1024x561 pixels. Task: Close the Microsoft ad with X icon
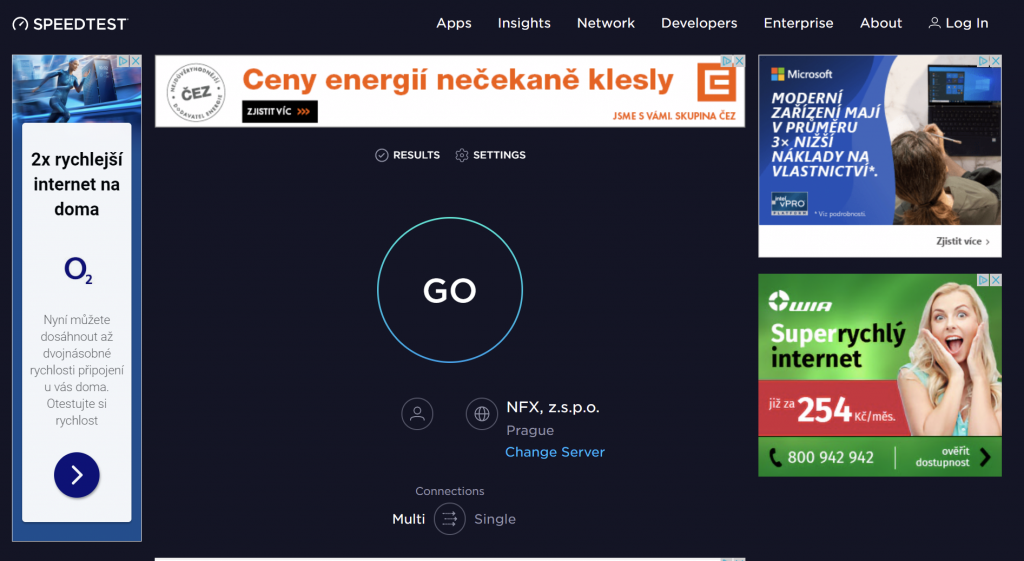(995, 62)
